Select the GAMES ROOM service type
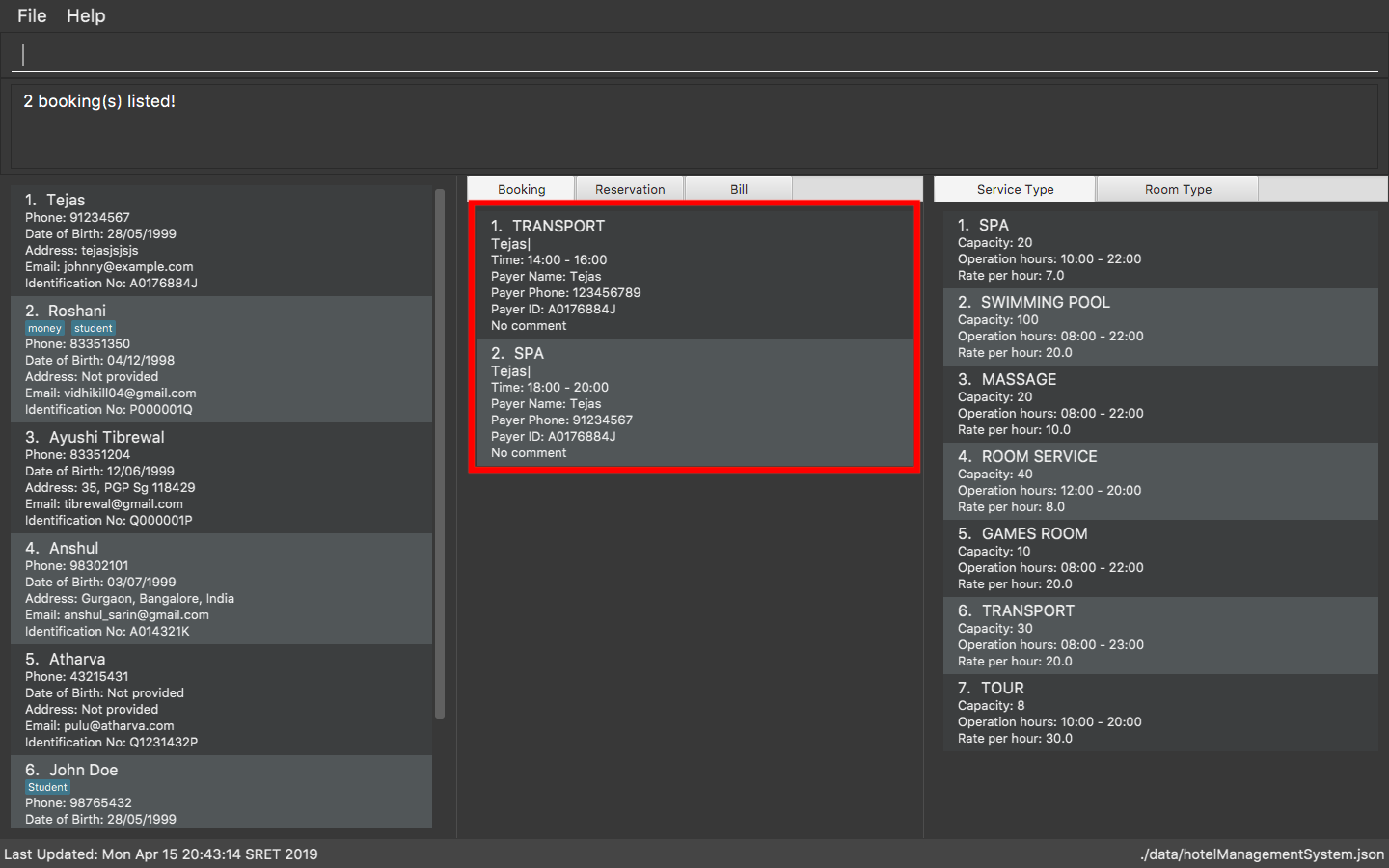1389x868 pixels. click(1160, 557)
